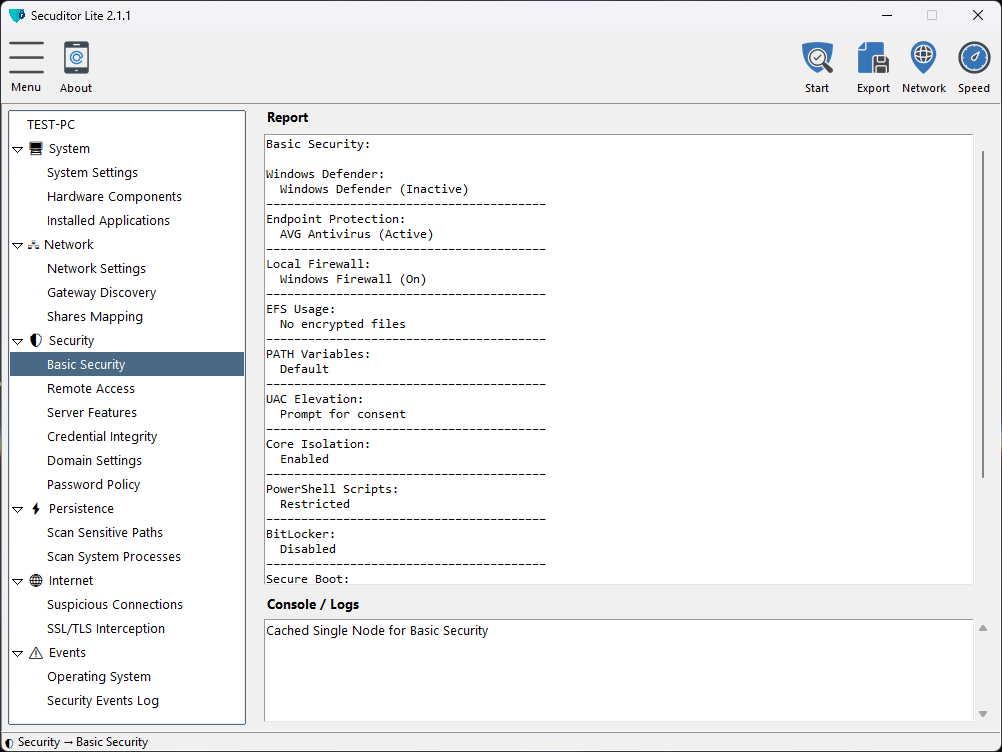
Task: Open the Password Policy node
Action: tap(94, 485)
